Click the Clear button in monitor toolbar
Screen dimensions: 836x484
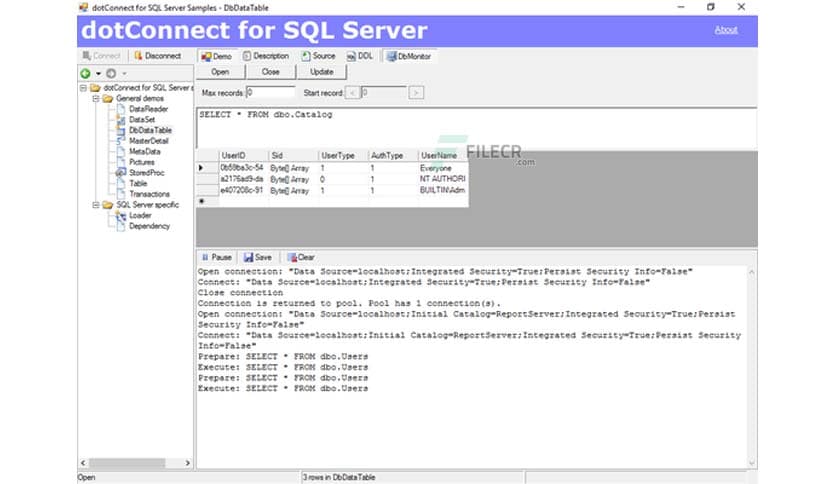[x=301, y=257]
